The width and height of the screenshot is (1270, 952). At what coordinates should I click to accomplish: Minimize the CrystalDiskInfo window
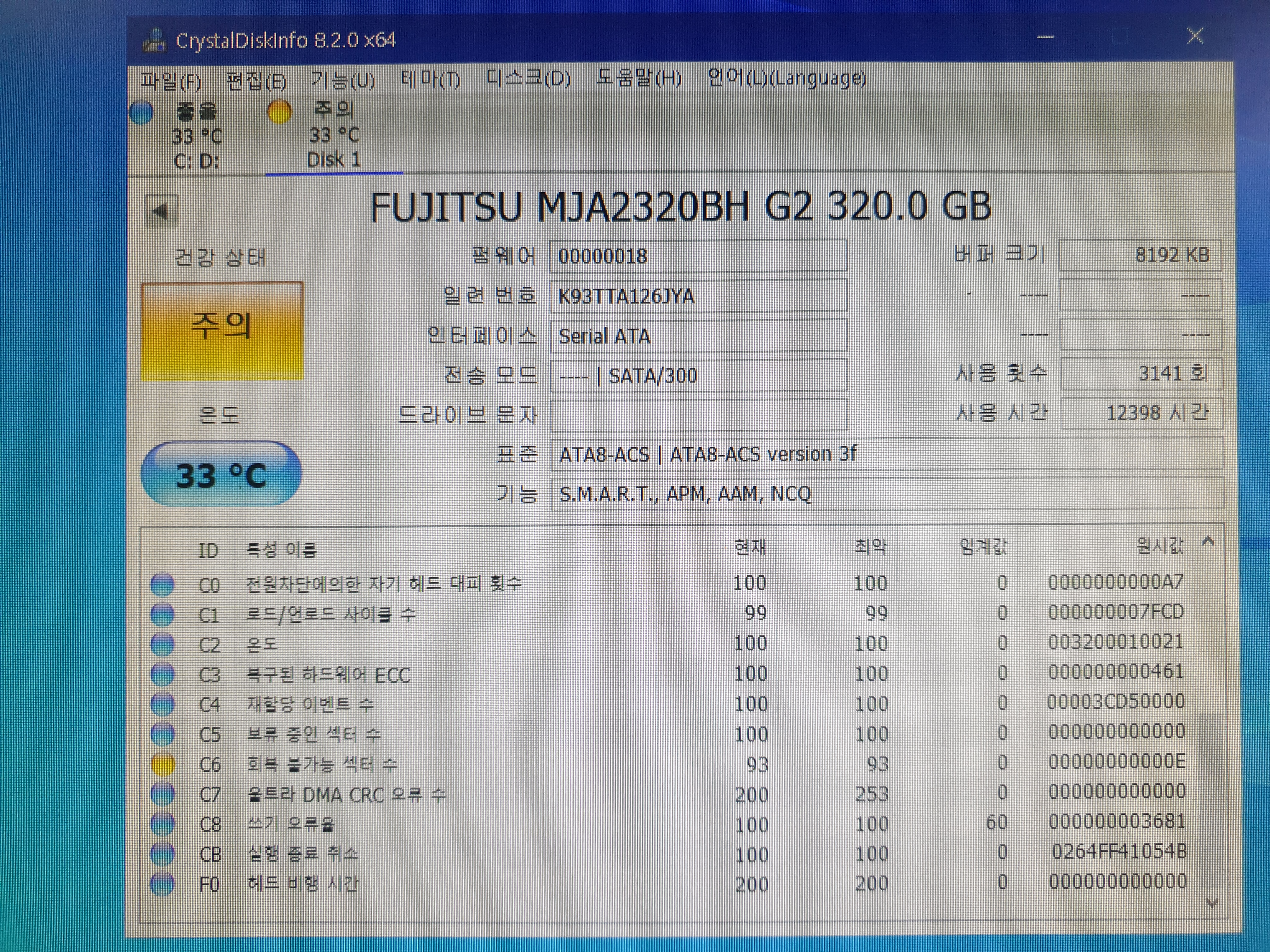(x=1045, y=37)
